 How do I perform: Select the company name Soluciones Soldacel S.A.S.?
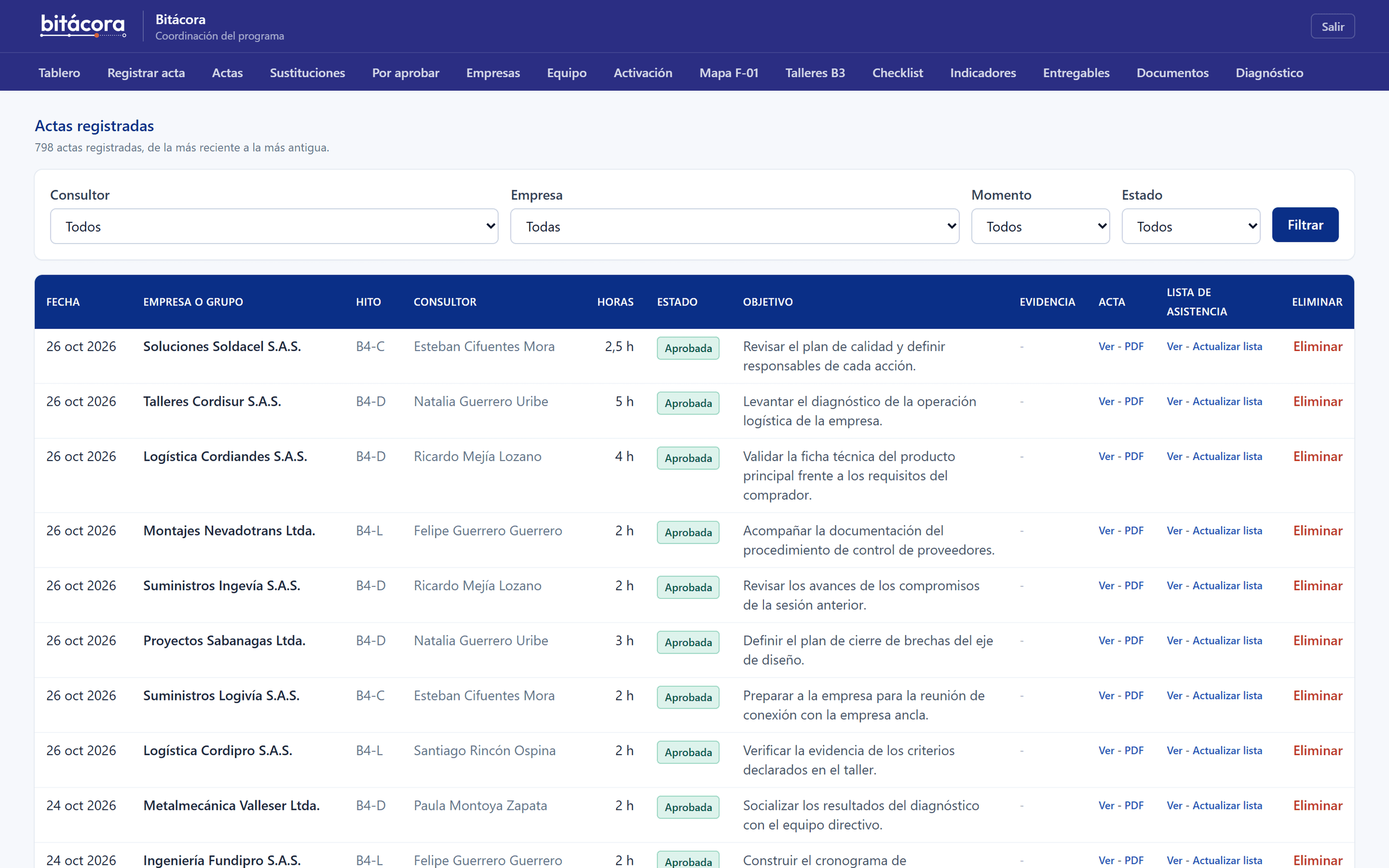pos(221,347)
